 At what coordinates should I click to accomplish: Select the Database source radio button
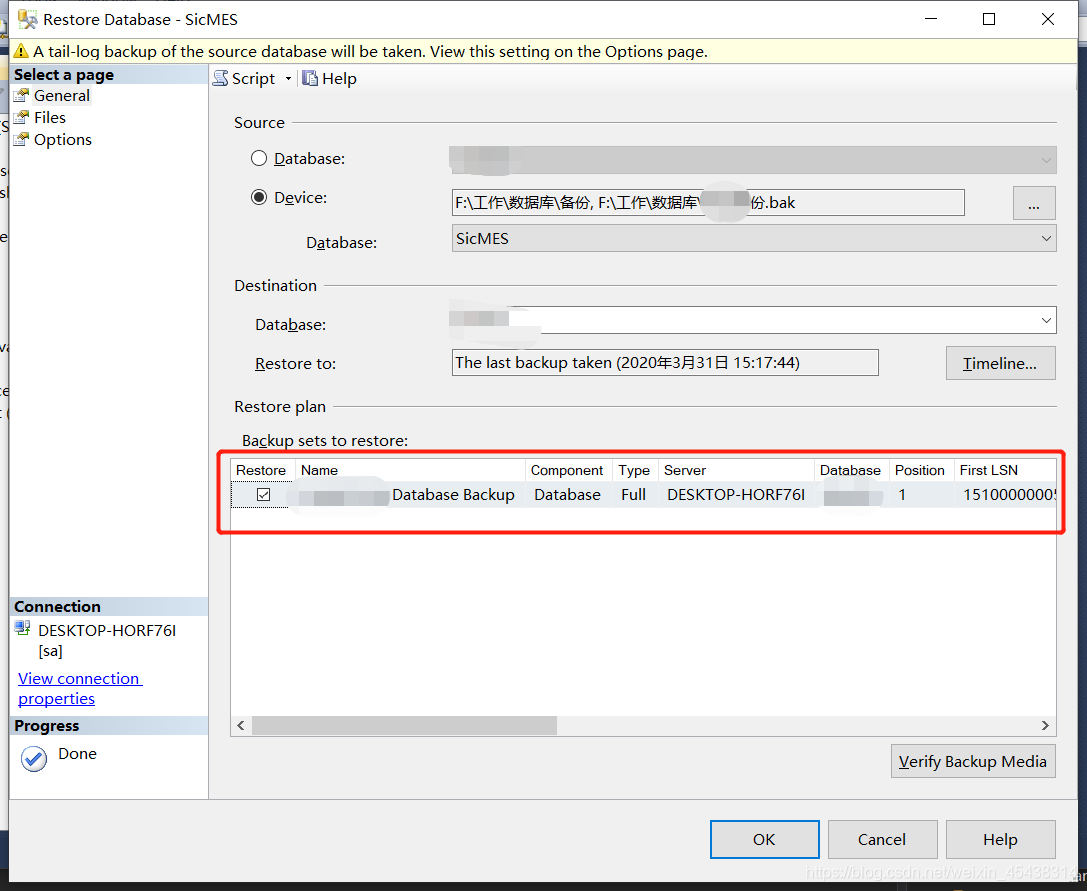(x=259, y=159)
